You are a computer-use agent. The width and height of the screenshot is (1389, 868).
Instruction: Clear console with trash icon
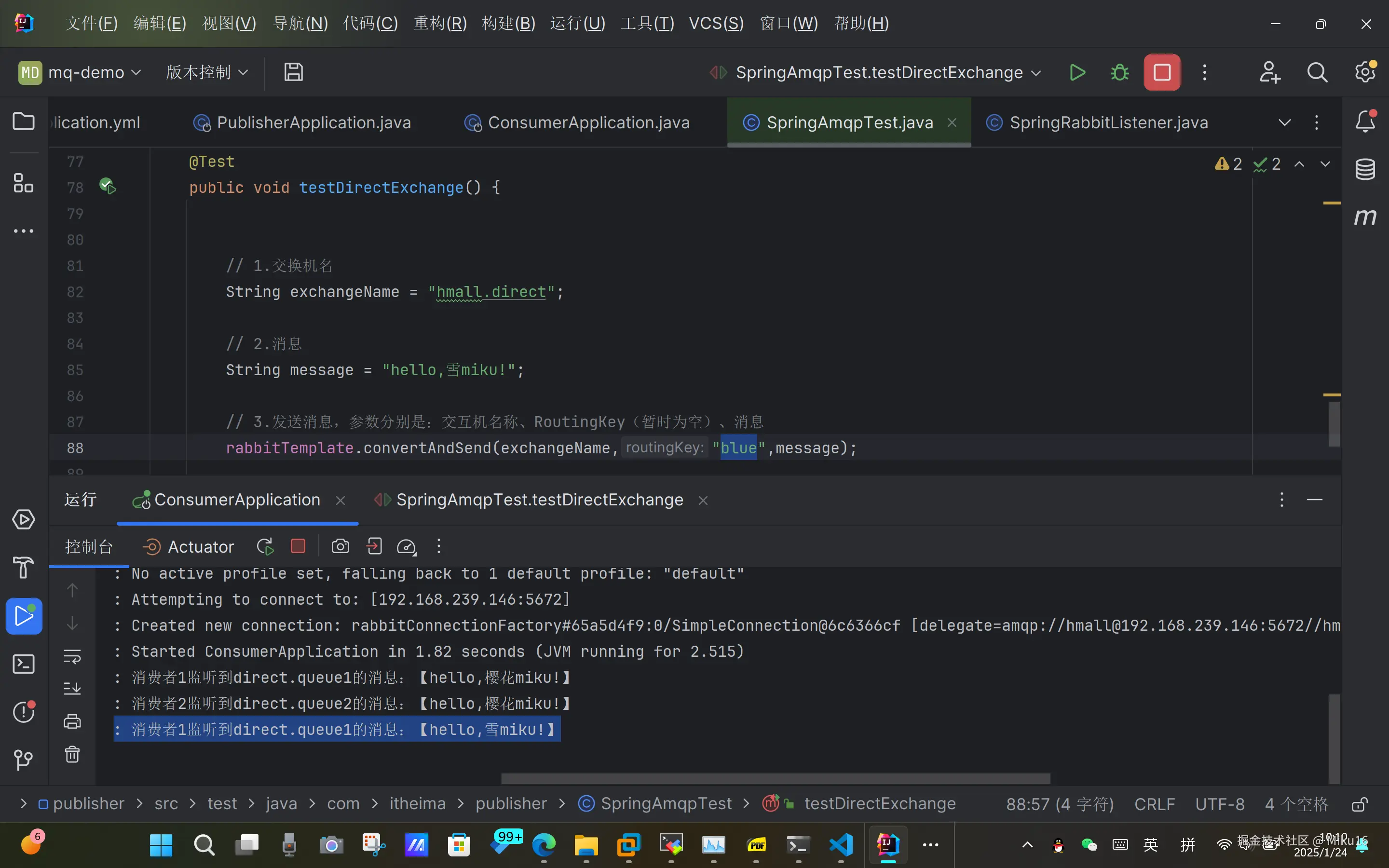[x=72, y=754]
